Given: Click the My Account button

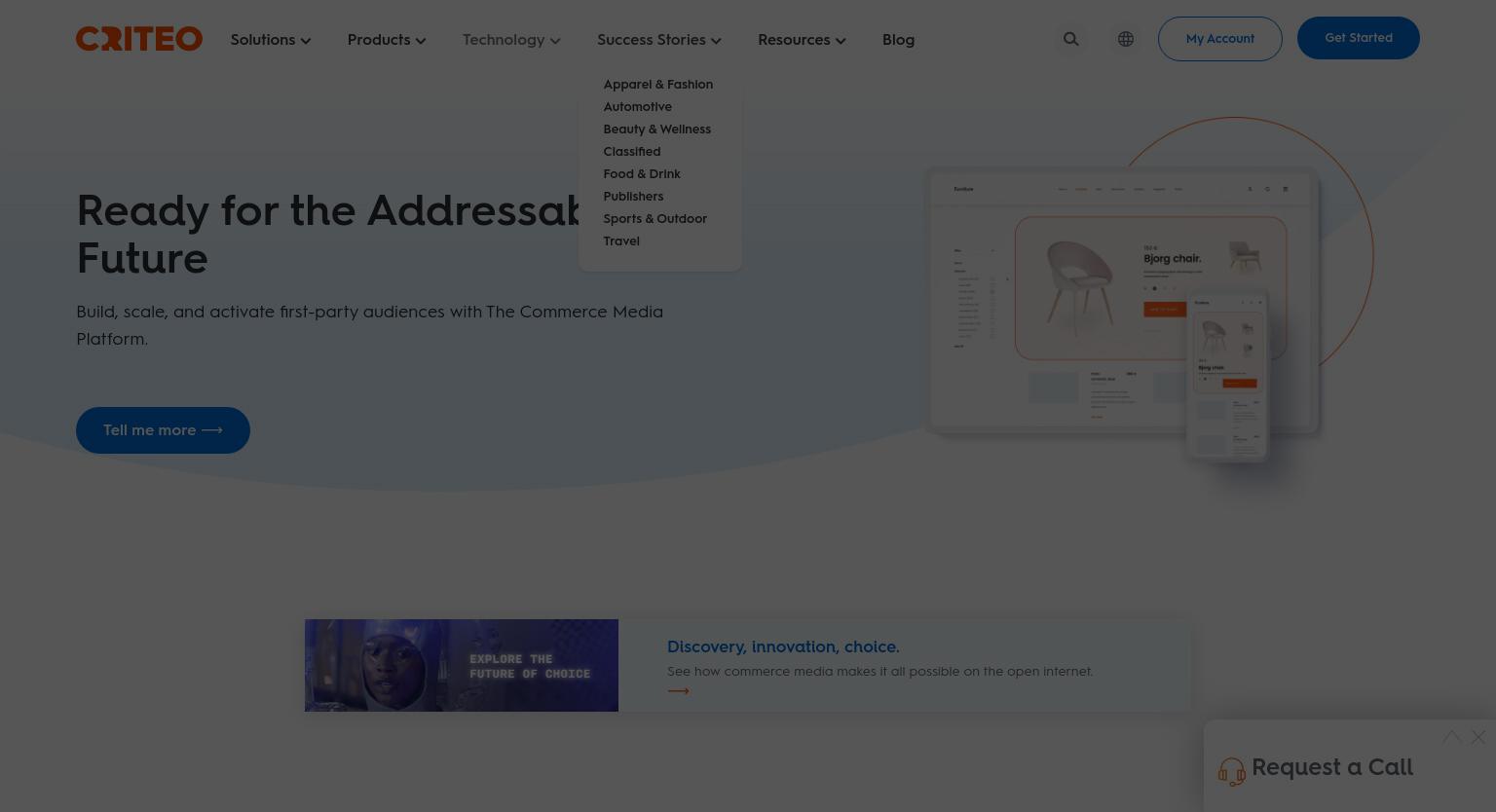Looking at the screenshot, I should point(1220,39).
